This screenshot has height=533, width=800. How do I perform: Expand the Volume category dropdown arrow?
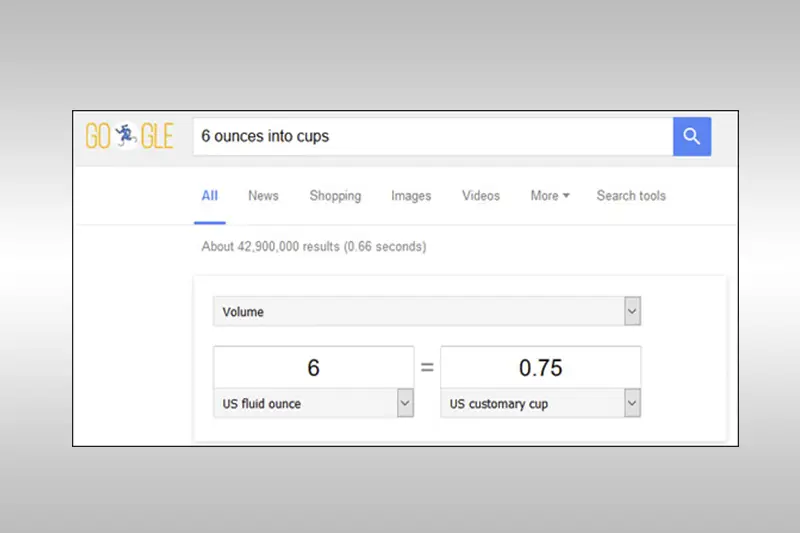click(632, 311)
